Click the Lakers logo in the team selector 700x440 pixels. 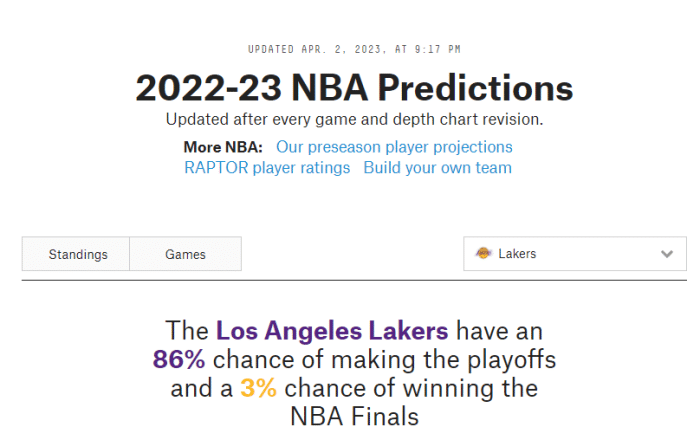click(484, 254)
